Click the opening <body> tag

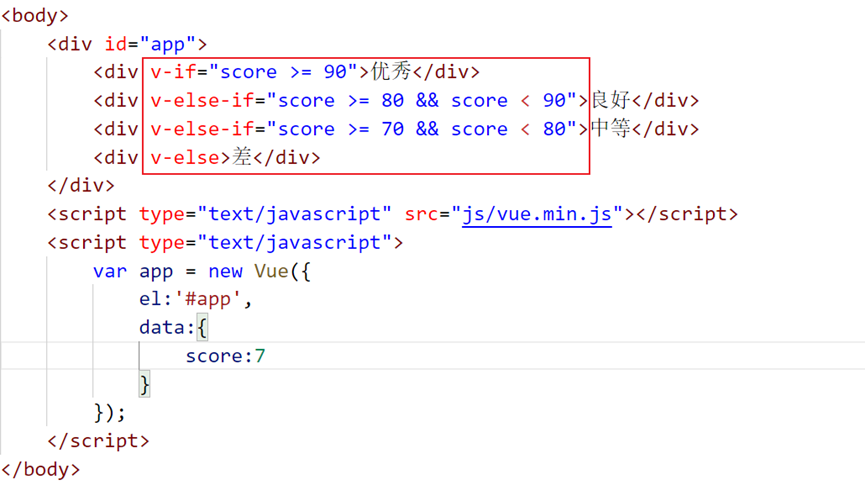pyautogui.click(x=35, y=15)
